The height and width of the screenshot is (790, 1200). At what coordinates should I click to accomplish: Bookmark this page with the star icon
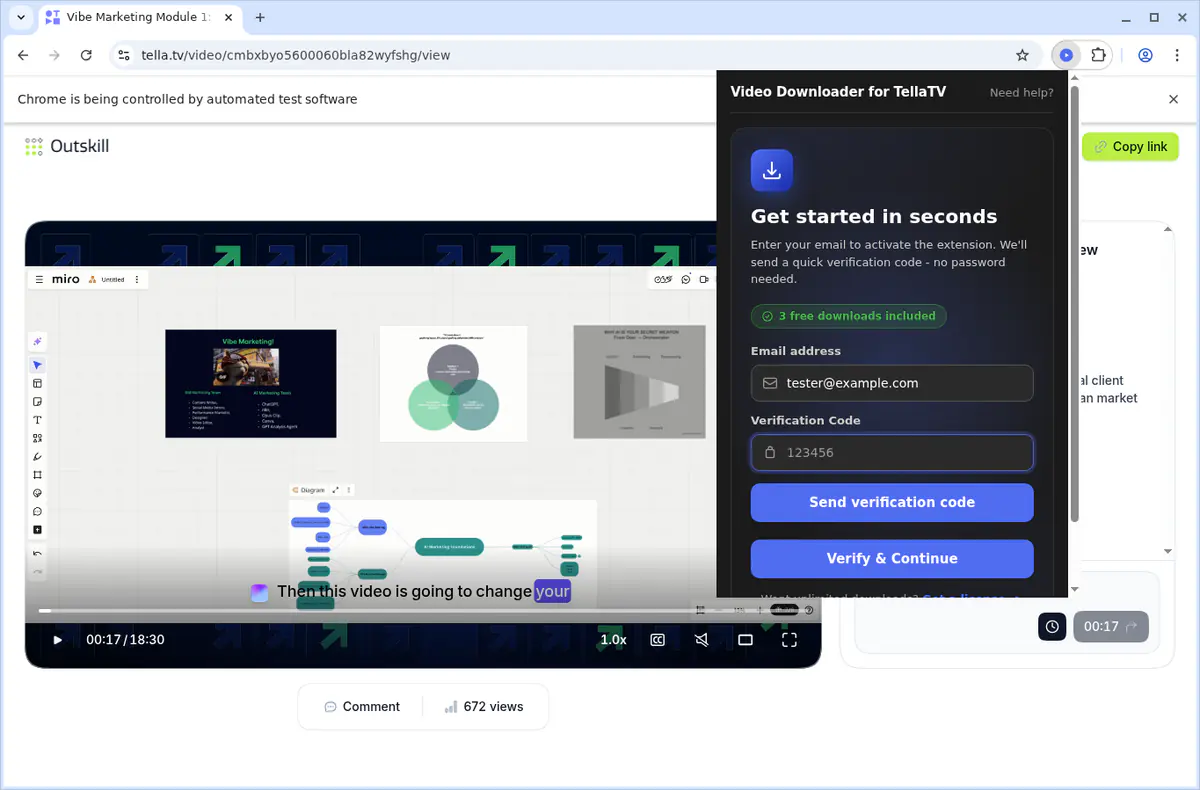(1022, 55)
